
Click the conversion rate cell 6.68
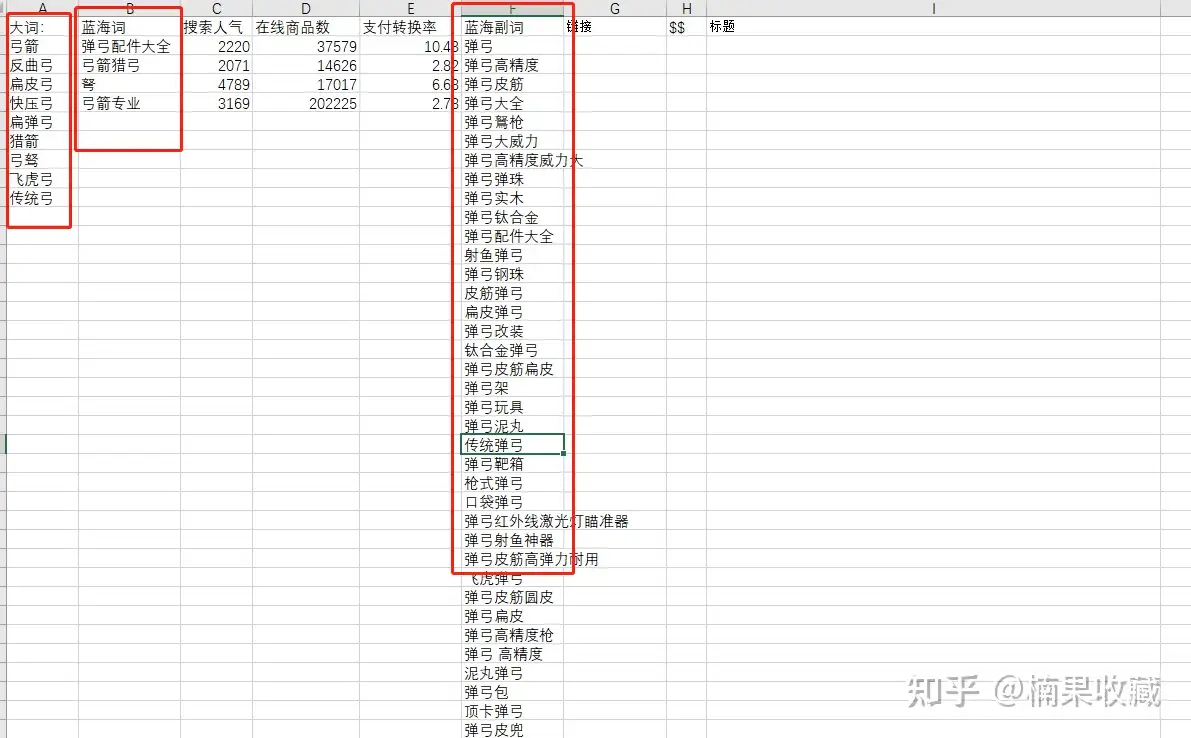pos(410,84)
